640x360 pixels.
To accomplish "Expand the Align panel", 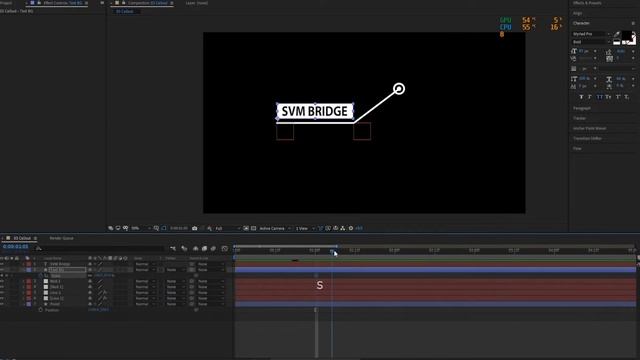I will click(578, 13).
